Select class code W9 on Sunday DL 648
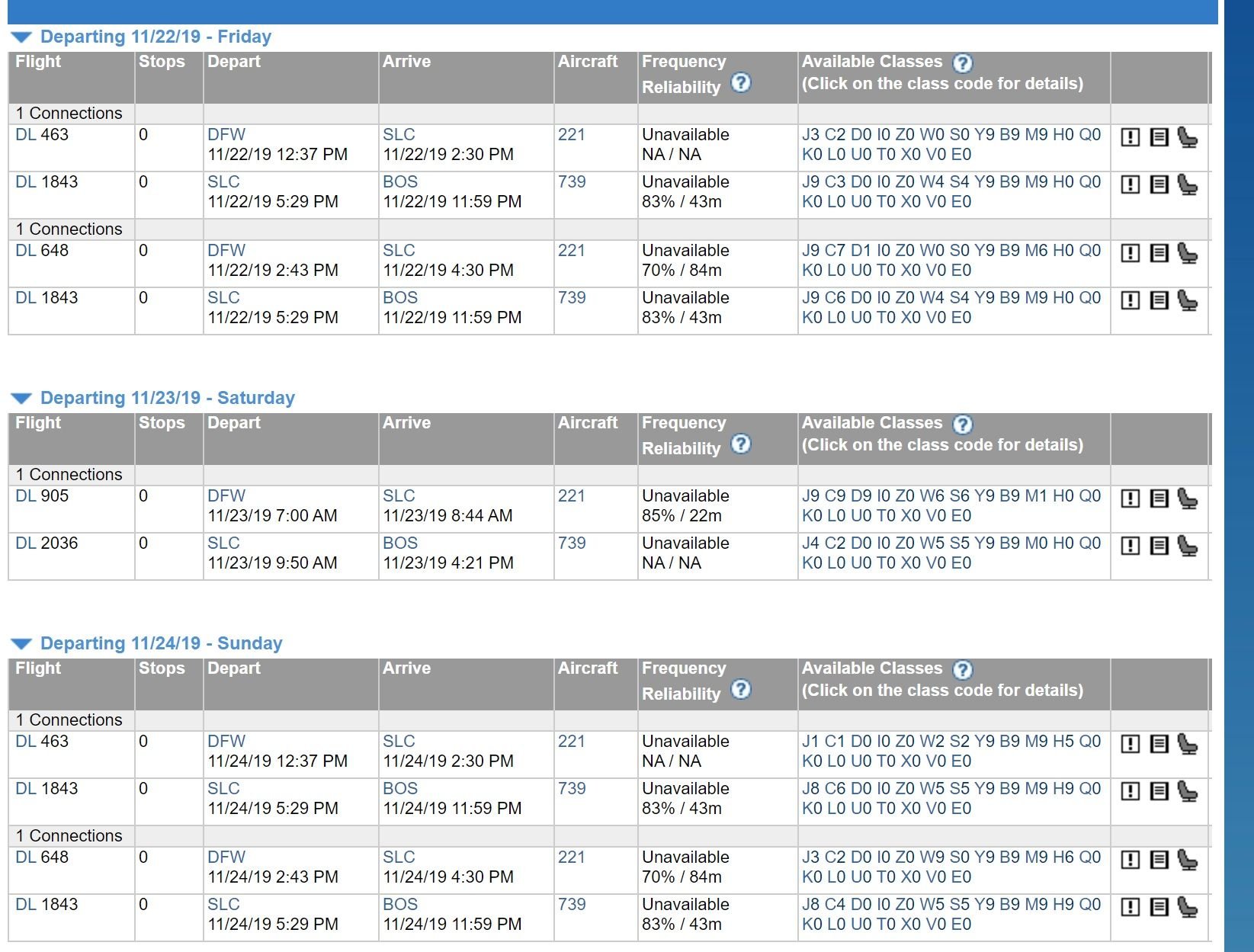 [x=932, y=857]
